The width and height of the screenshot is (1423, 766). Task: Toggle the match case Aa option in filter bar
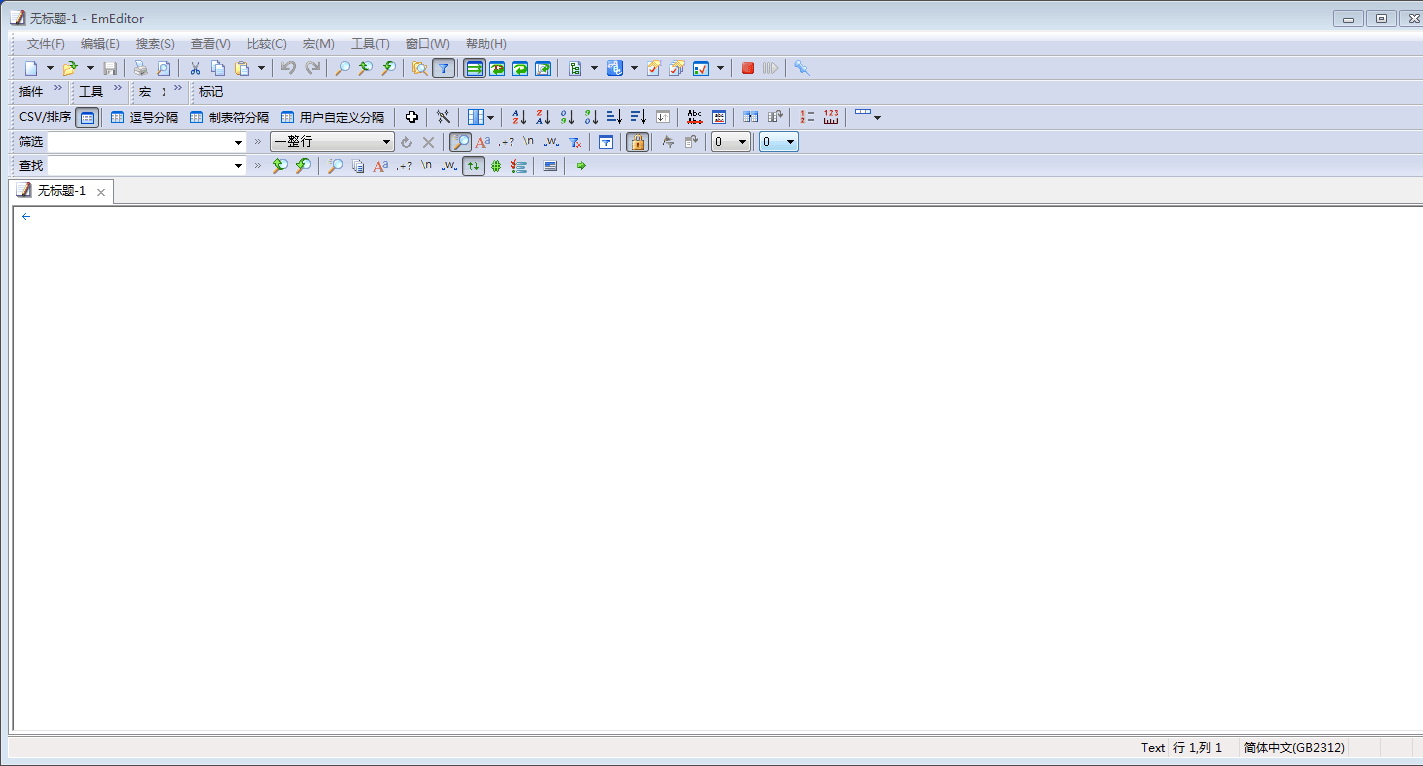[482, 141]
